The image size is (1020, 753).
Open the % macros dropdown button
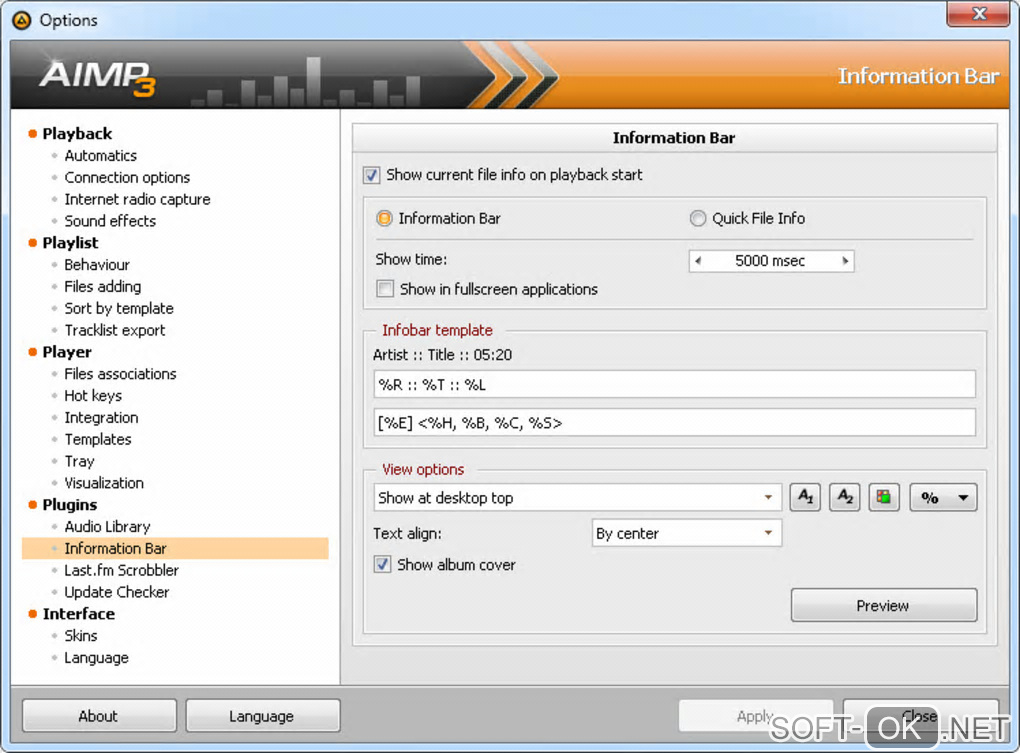pyautogui.click(x=943, y=497)
